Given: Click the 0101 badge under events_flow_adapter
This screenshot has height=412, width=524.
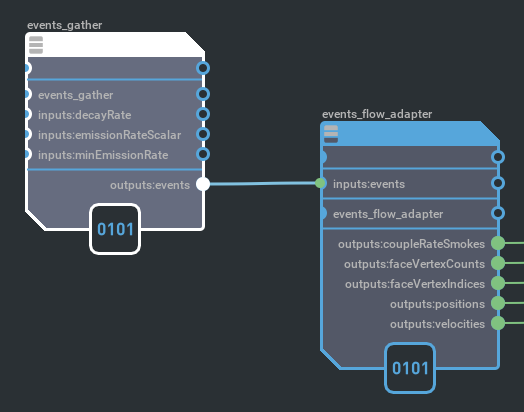Looking at the screenshot, I should pos(410,368).
